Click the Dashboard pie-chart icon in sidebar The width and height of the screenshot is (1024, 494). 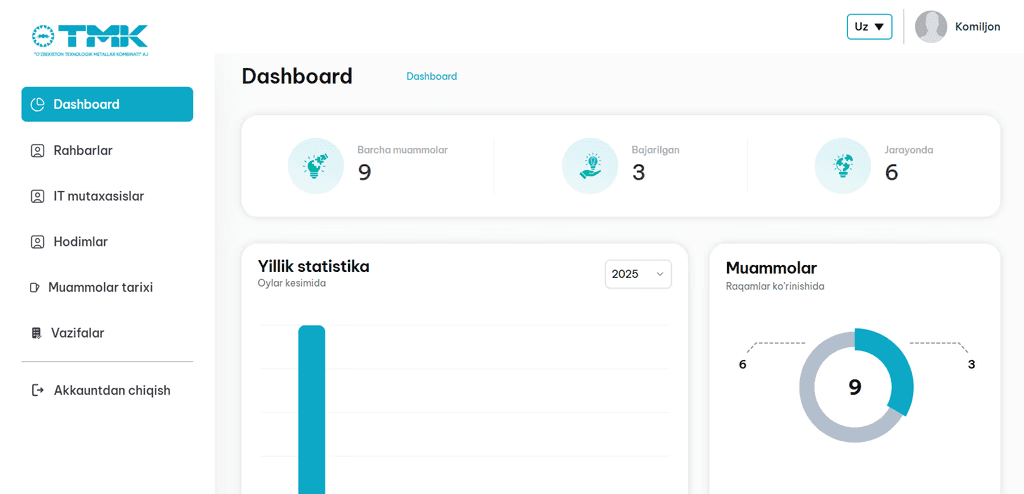[38, 105]
